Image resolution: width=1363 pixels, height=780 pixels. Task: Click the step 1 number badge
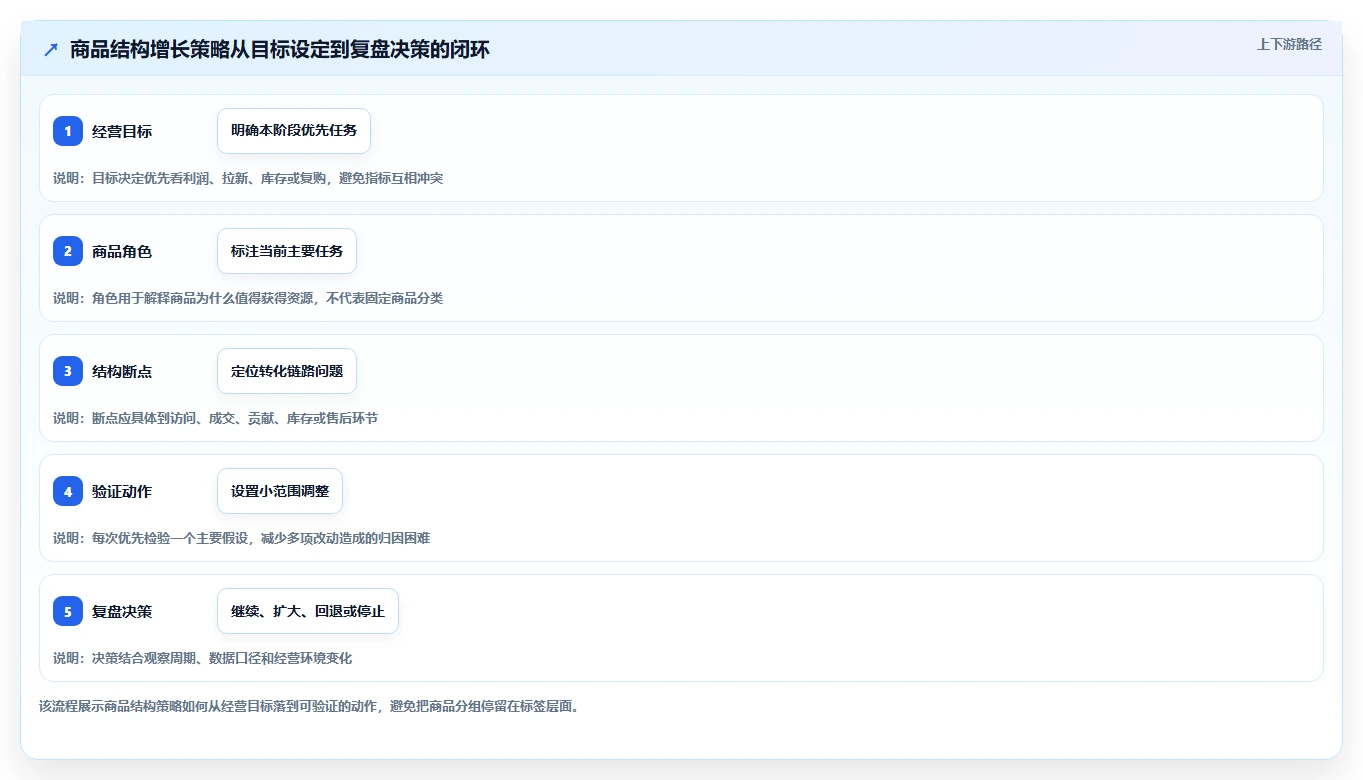coord(68,131)
